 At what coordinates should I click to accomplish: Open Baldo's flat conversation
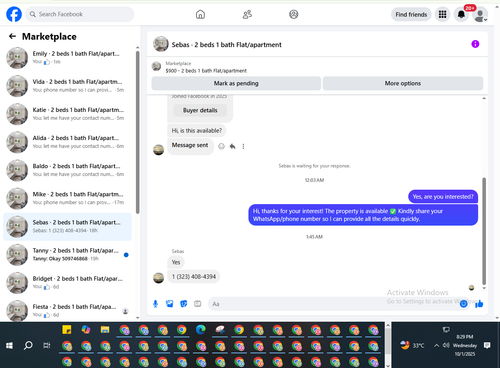coord(68,170)
